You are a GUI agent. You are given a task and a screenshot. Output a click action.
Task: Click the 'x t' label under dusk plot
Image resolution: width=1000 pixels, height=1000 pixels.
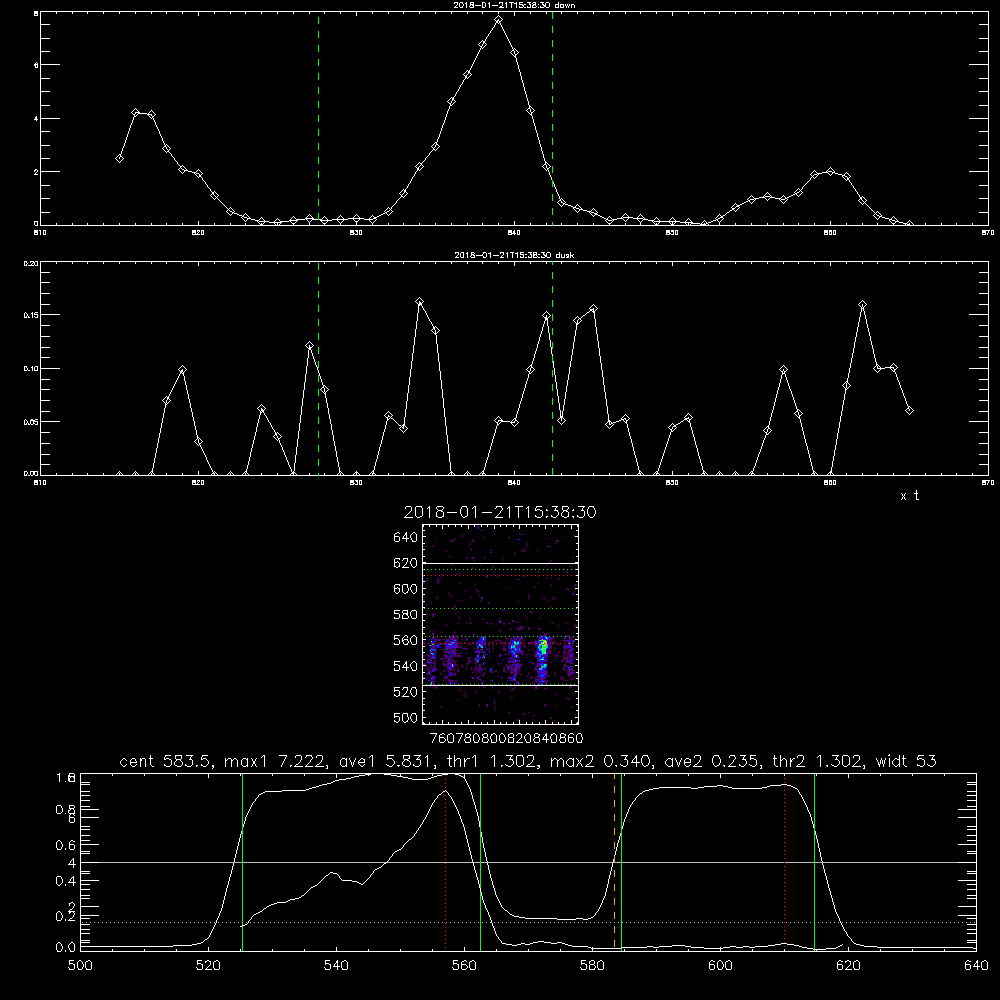click(909, 496)
